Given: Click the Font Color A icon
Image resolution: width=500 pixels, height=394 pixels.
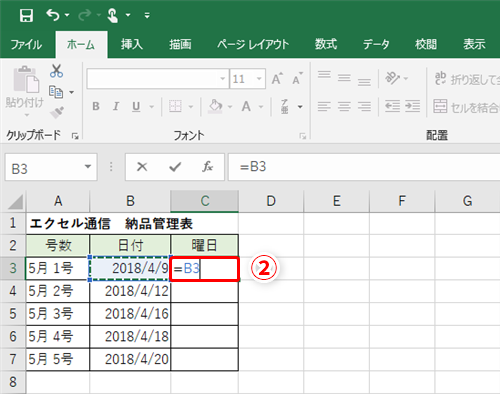Looking at the screenshot, I should [x=246, y=106].
